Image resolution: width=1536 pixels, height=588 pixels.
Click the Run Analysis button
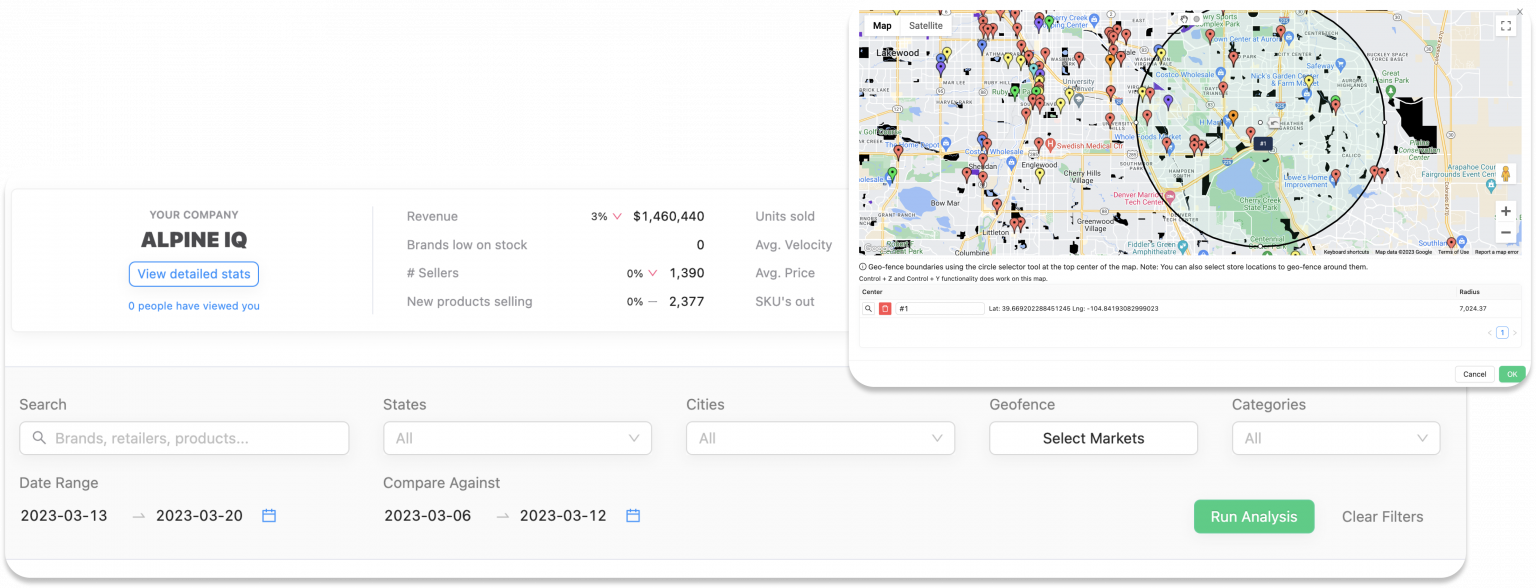[x=1254, y=517]
